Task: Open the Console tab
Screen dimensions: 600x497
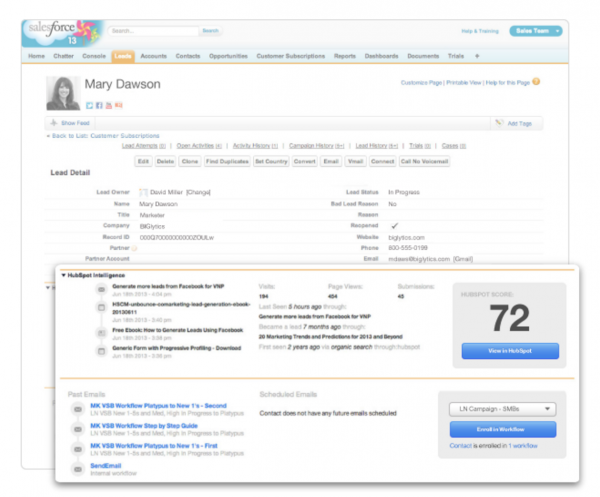Action: pos(94,56)
